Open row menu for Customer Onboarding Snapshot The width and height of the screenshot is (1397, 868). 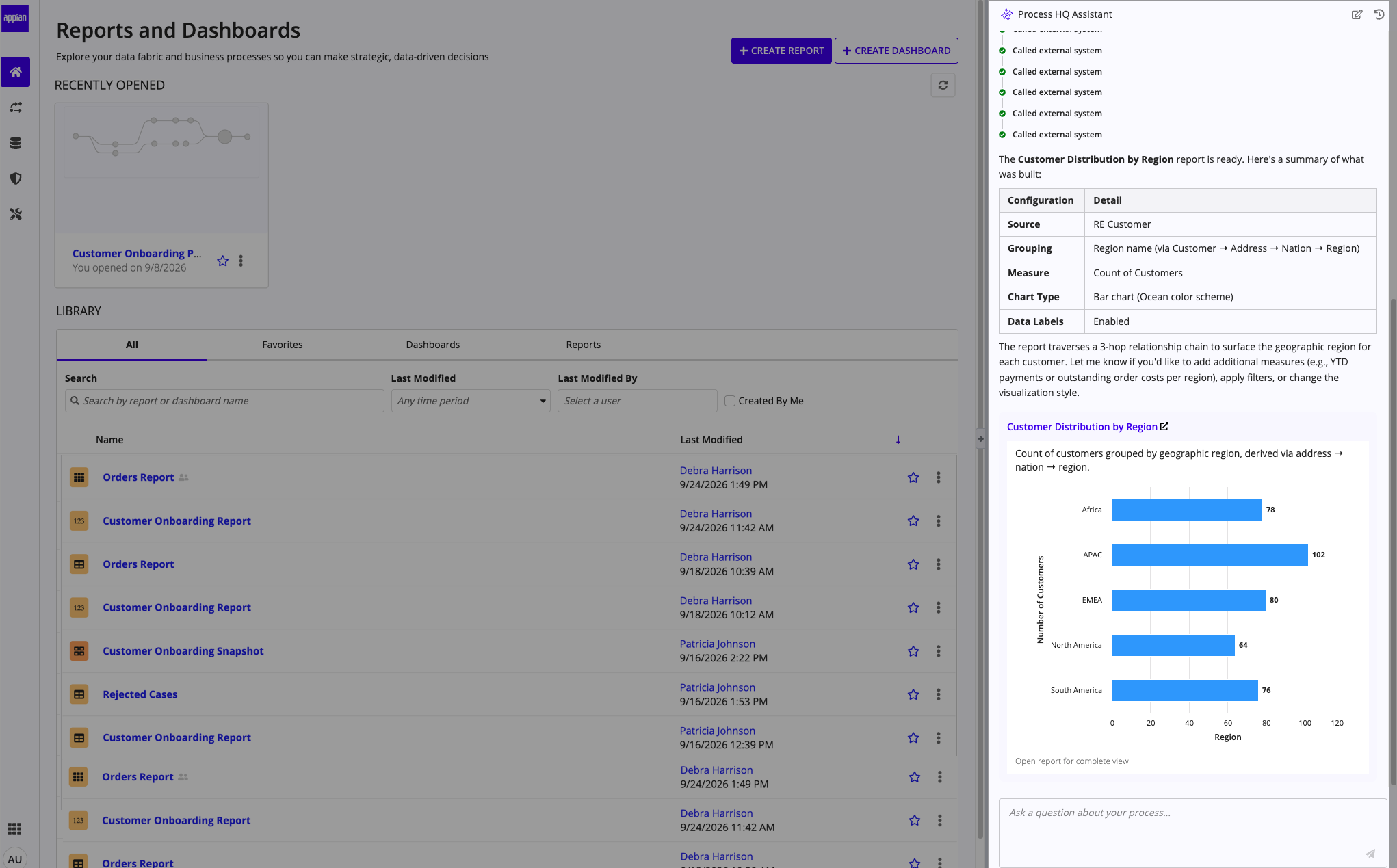point(939,651)
